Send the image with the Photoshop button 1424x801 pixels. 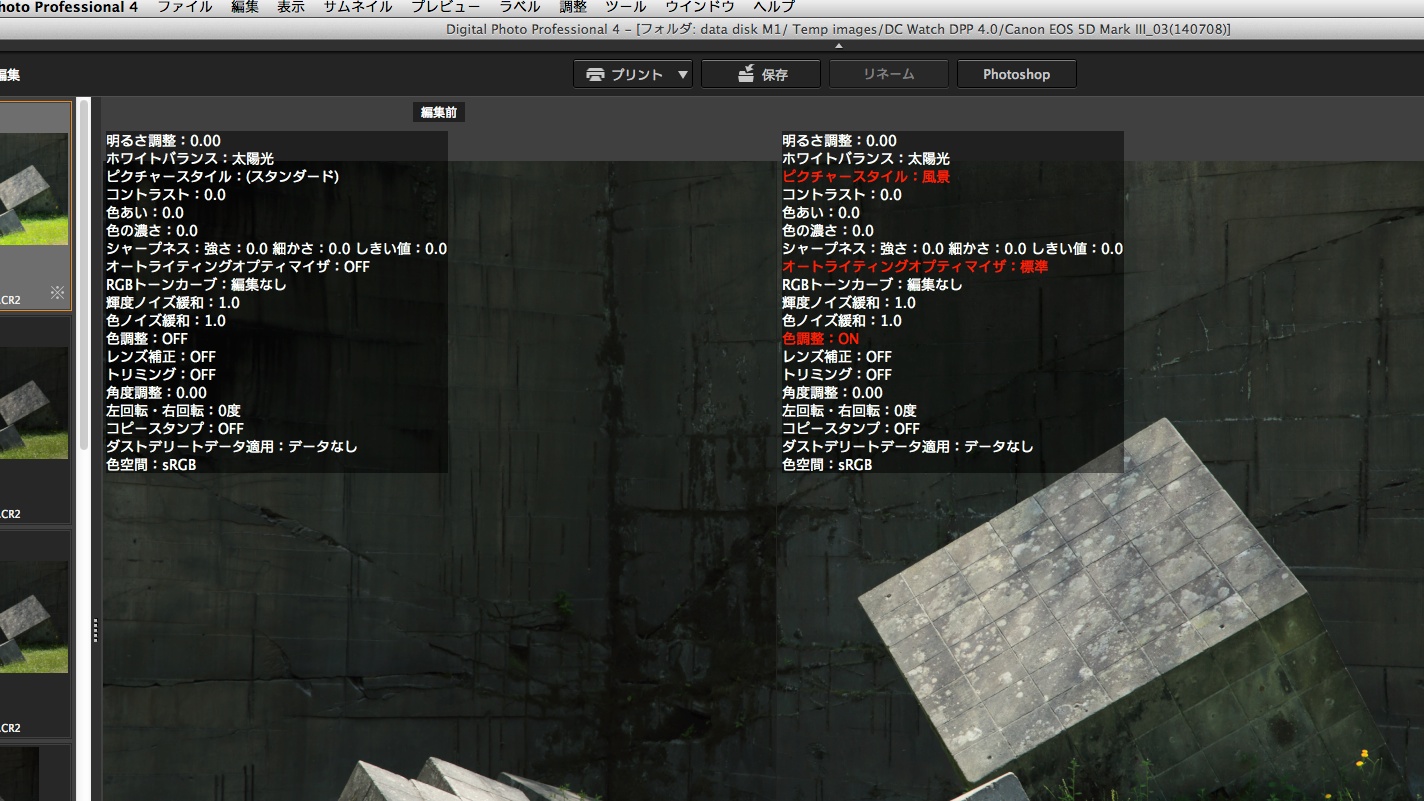pos(1017,74)
